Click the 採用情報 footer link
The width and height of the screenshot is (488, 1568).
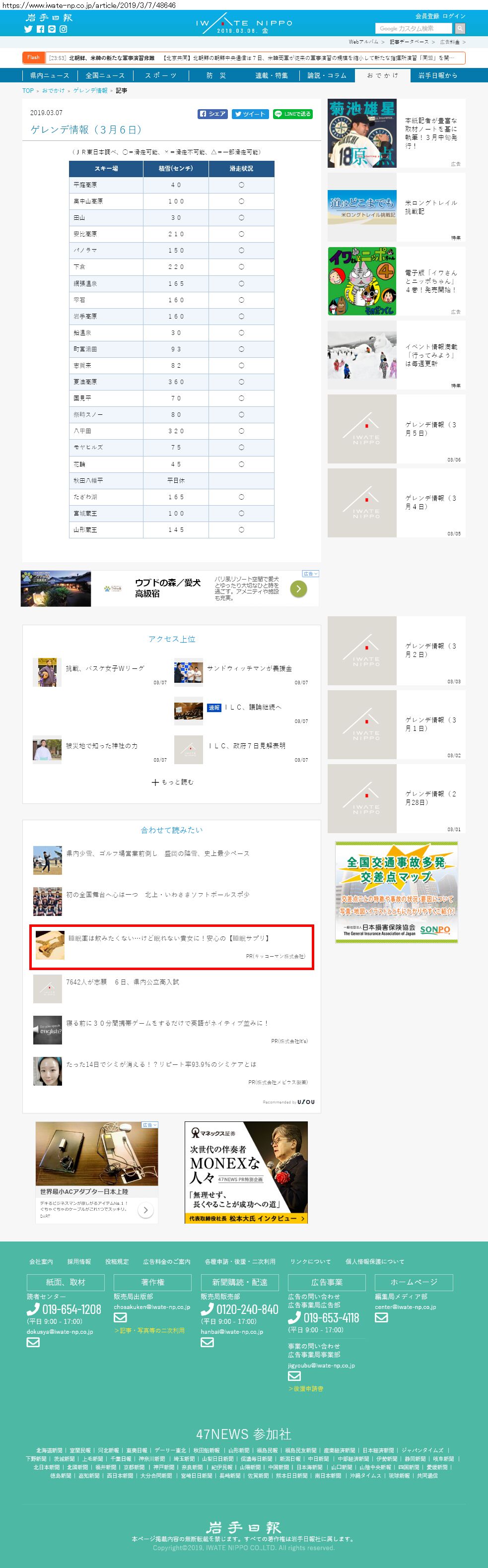[79, 1261]
